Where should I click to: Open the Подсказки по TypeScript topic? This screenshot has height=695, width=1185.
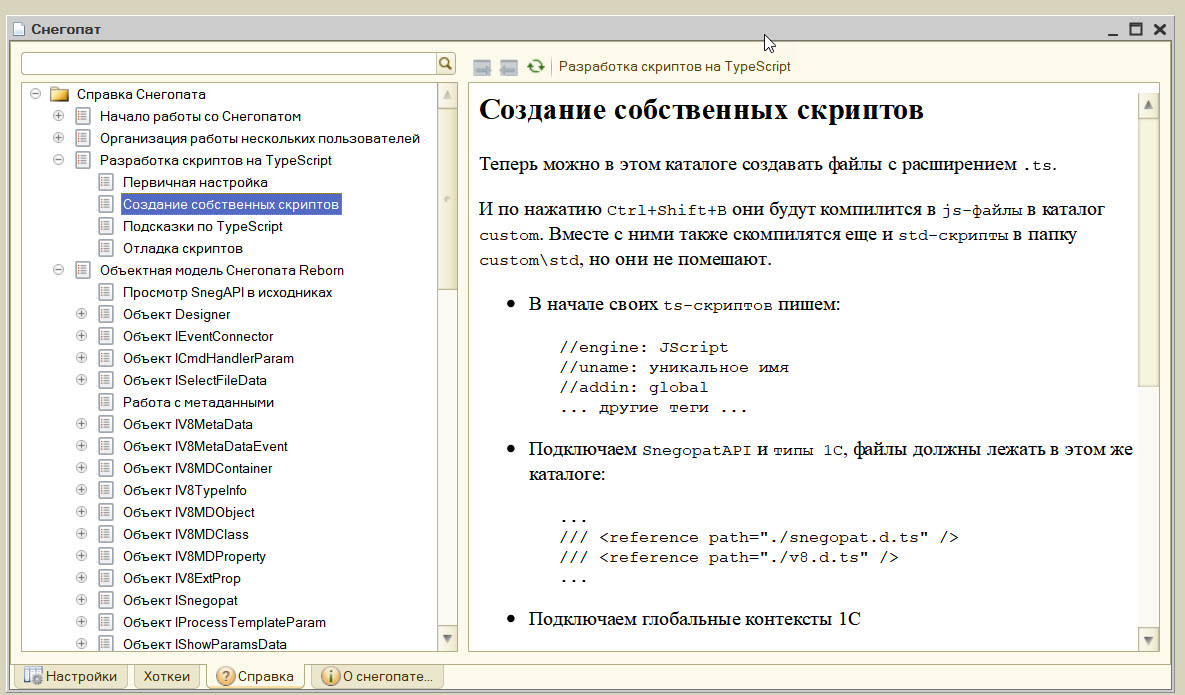(x=203, y=226)
